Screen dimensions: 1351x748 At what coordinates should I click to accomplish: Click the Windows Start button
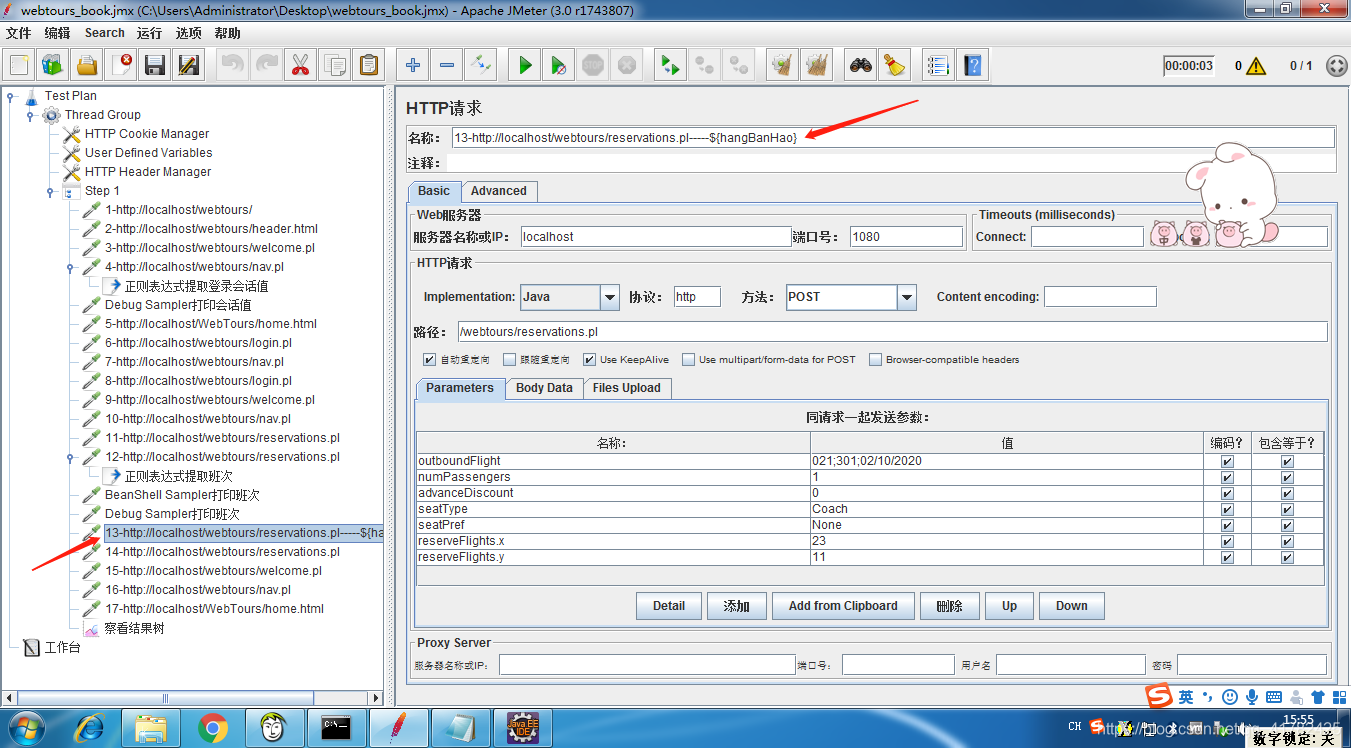pyautogui.click(x=26, y=727)
